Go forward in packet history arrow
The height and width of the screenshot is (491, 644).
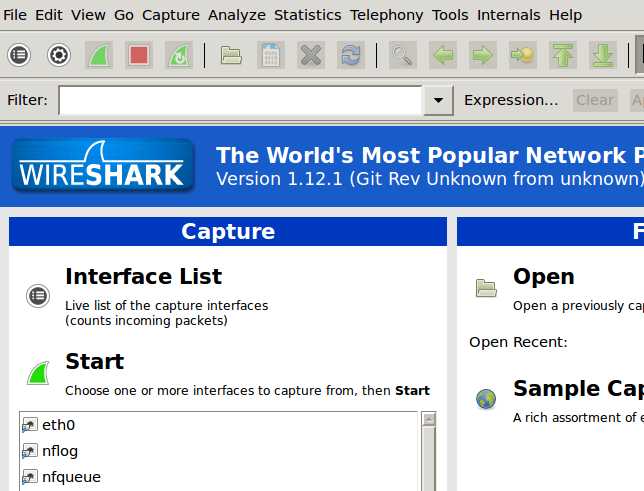tap(483, 55)
